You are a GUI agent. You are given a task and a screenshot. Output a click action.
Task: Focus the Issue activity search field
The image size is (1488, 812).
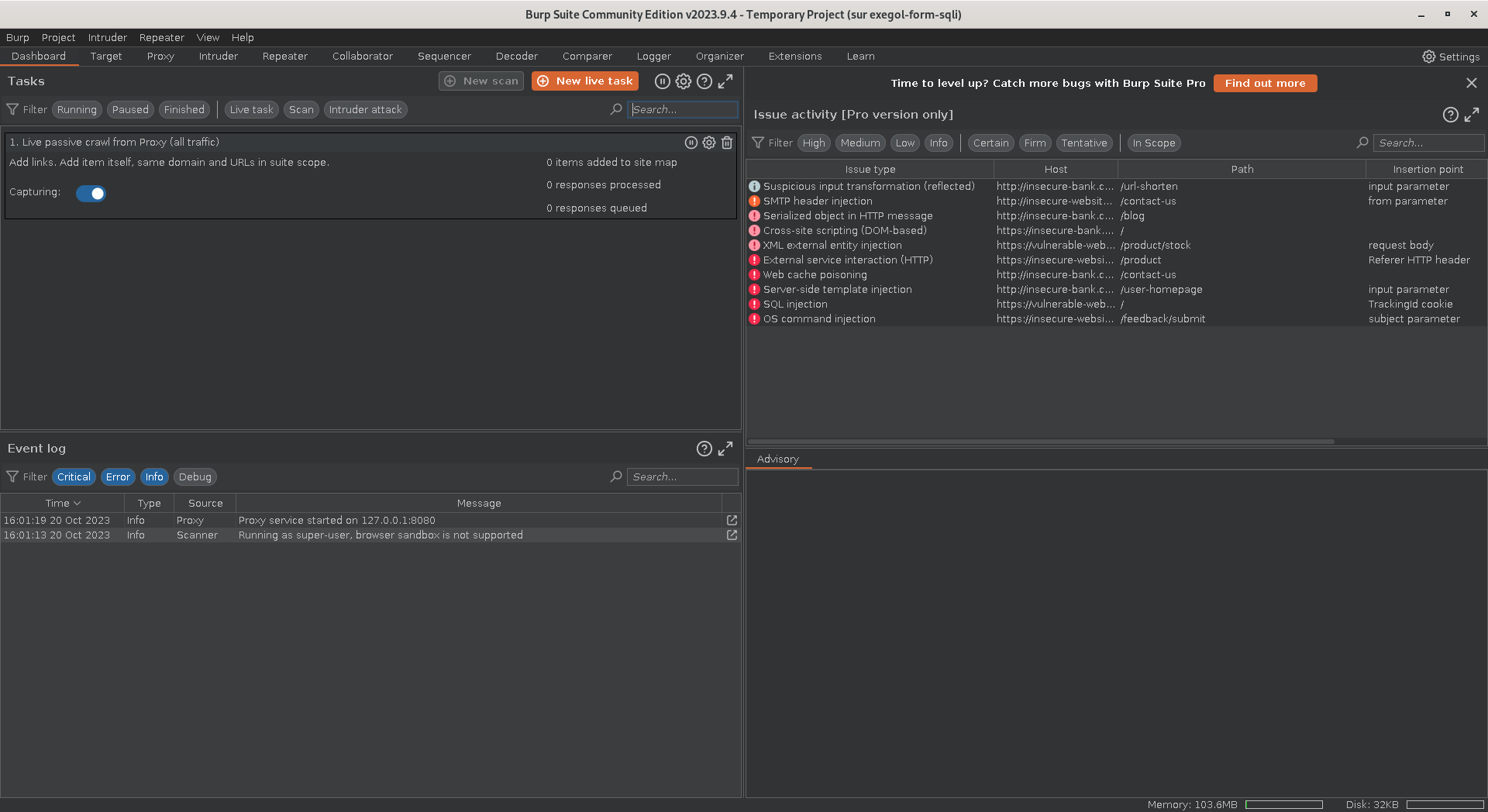pyautogui.click(x=1428, y=143)
